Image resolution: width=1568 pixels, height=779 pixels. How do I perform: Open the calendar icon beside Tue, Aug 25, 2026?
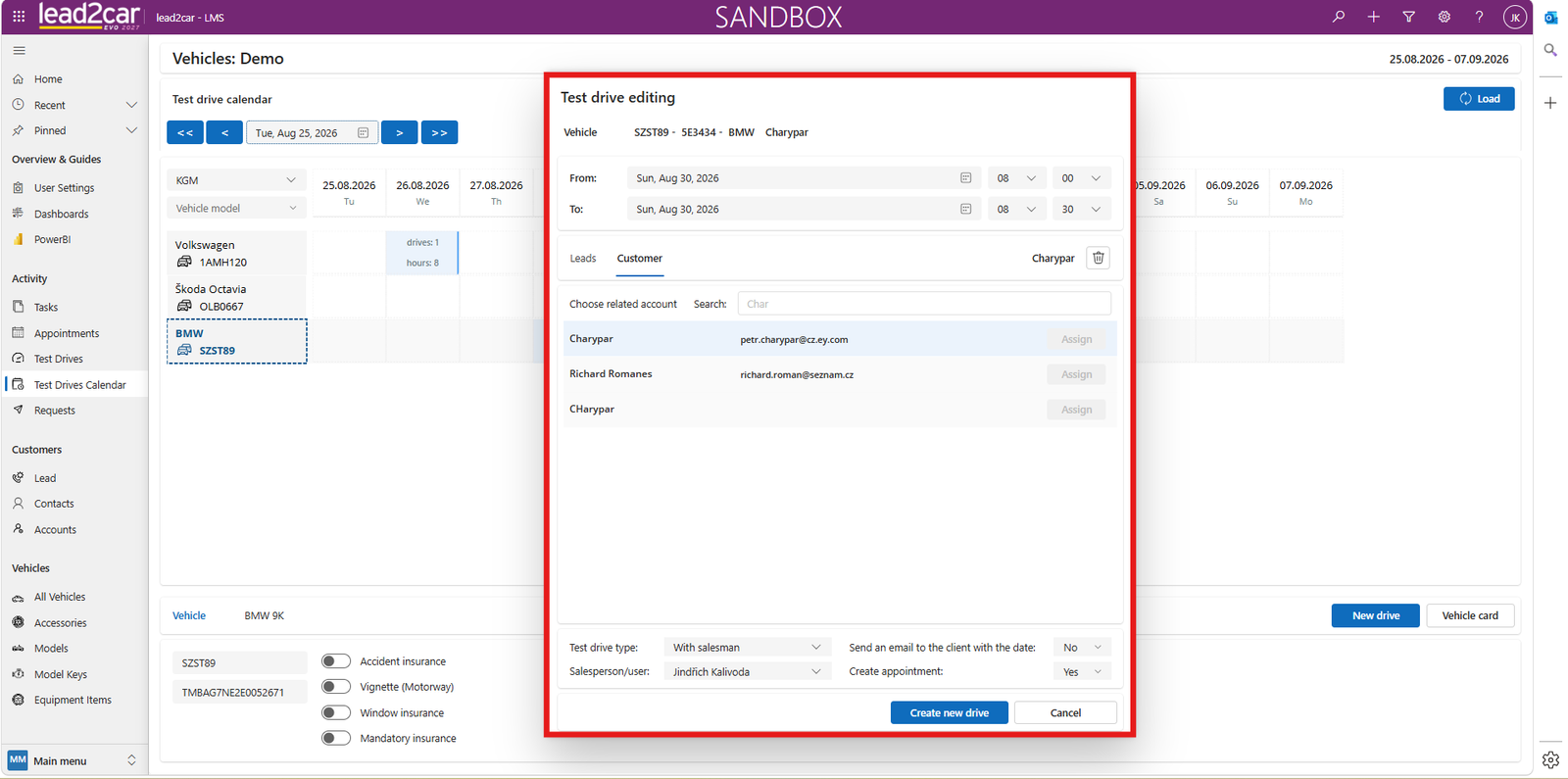(x=364, y=133)
